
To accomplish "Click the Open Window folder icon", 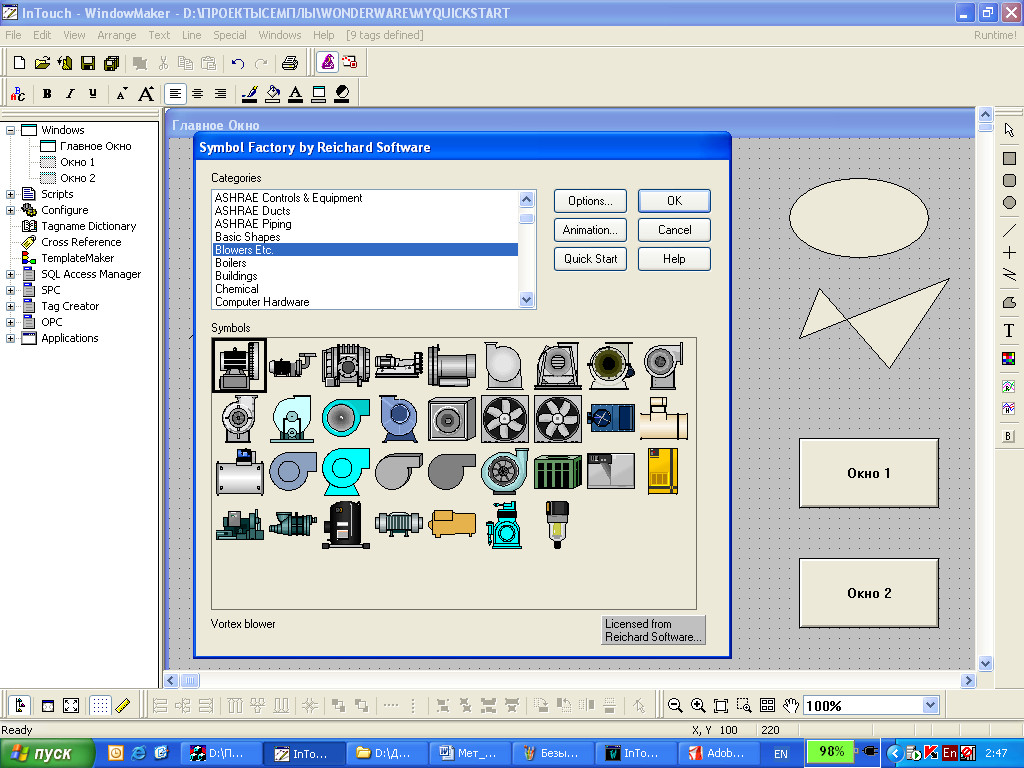I will coord(42,63).
